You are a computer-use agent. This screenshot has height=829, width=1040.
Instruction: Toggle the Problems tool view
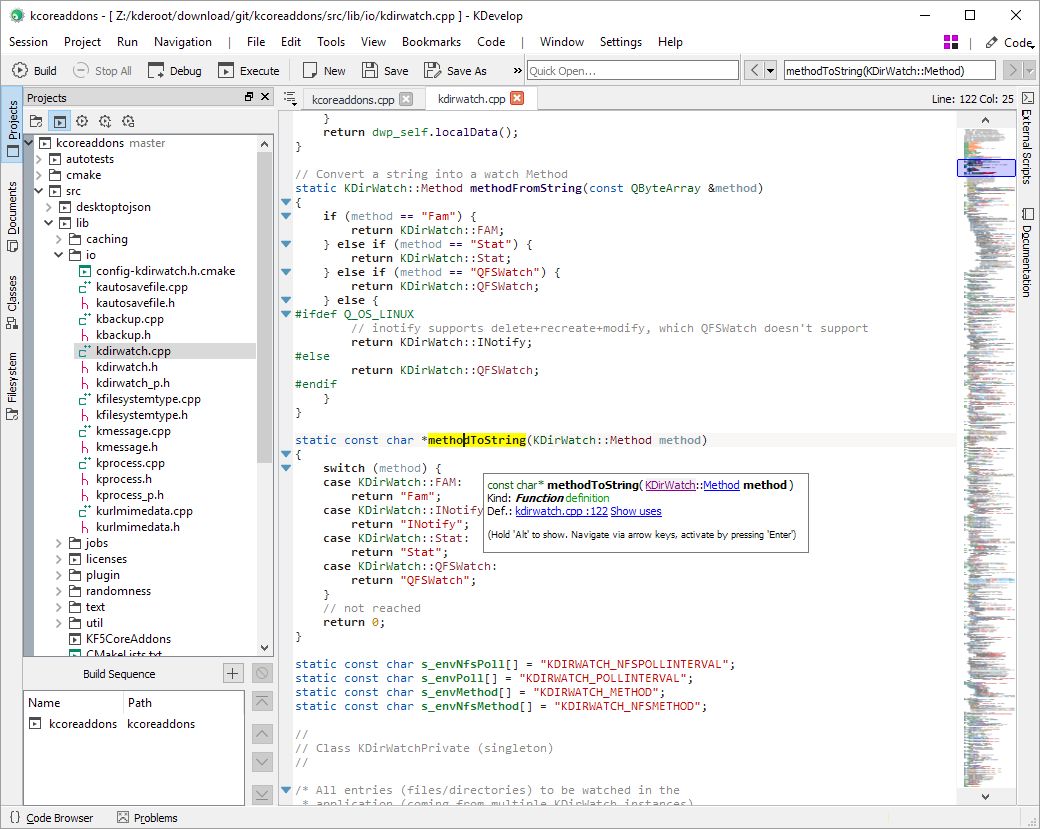coord(147,818)
